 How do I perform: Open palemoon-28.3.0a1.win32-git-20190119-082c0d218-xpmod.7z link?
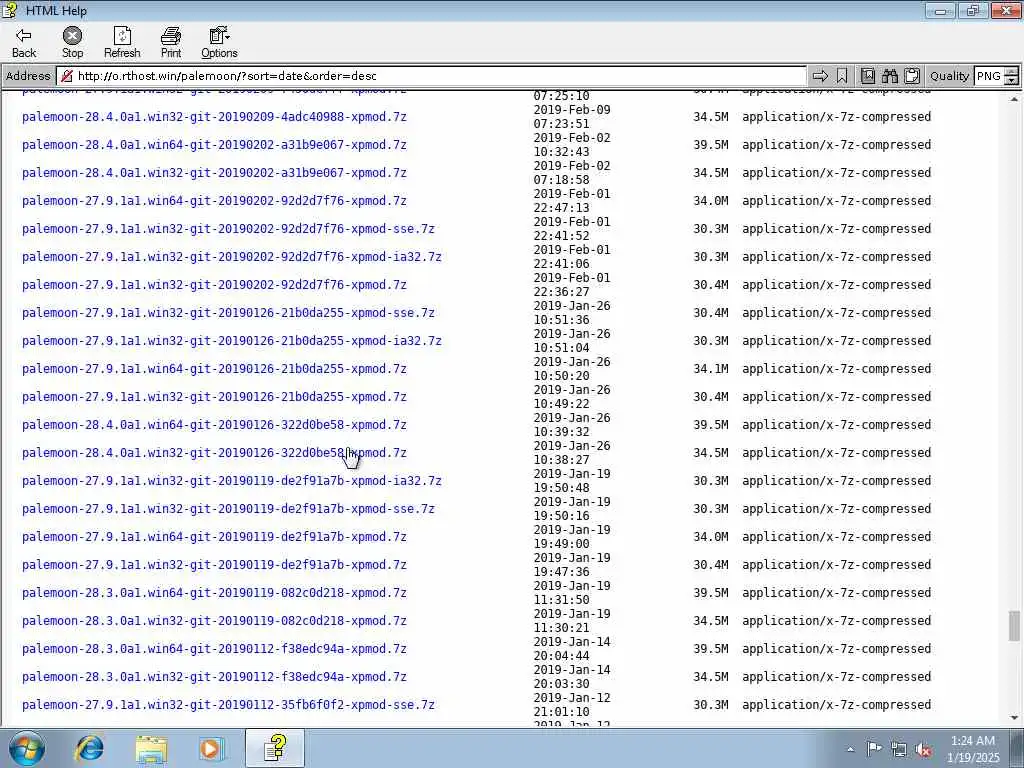pos(214,621)
